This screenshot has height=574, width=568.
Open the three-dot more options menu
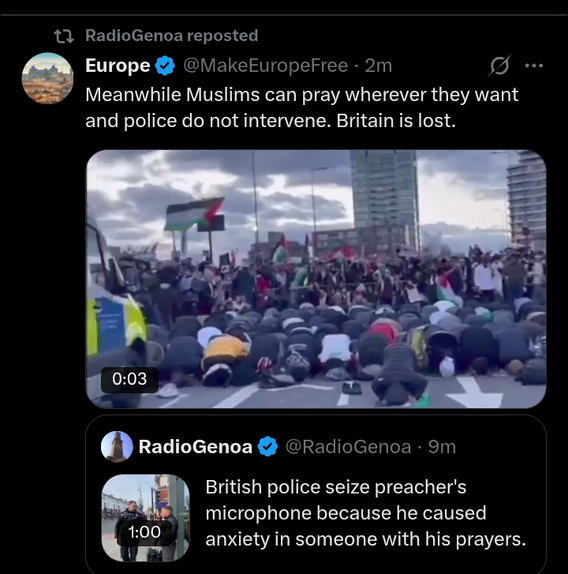coord(534,66)
